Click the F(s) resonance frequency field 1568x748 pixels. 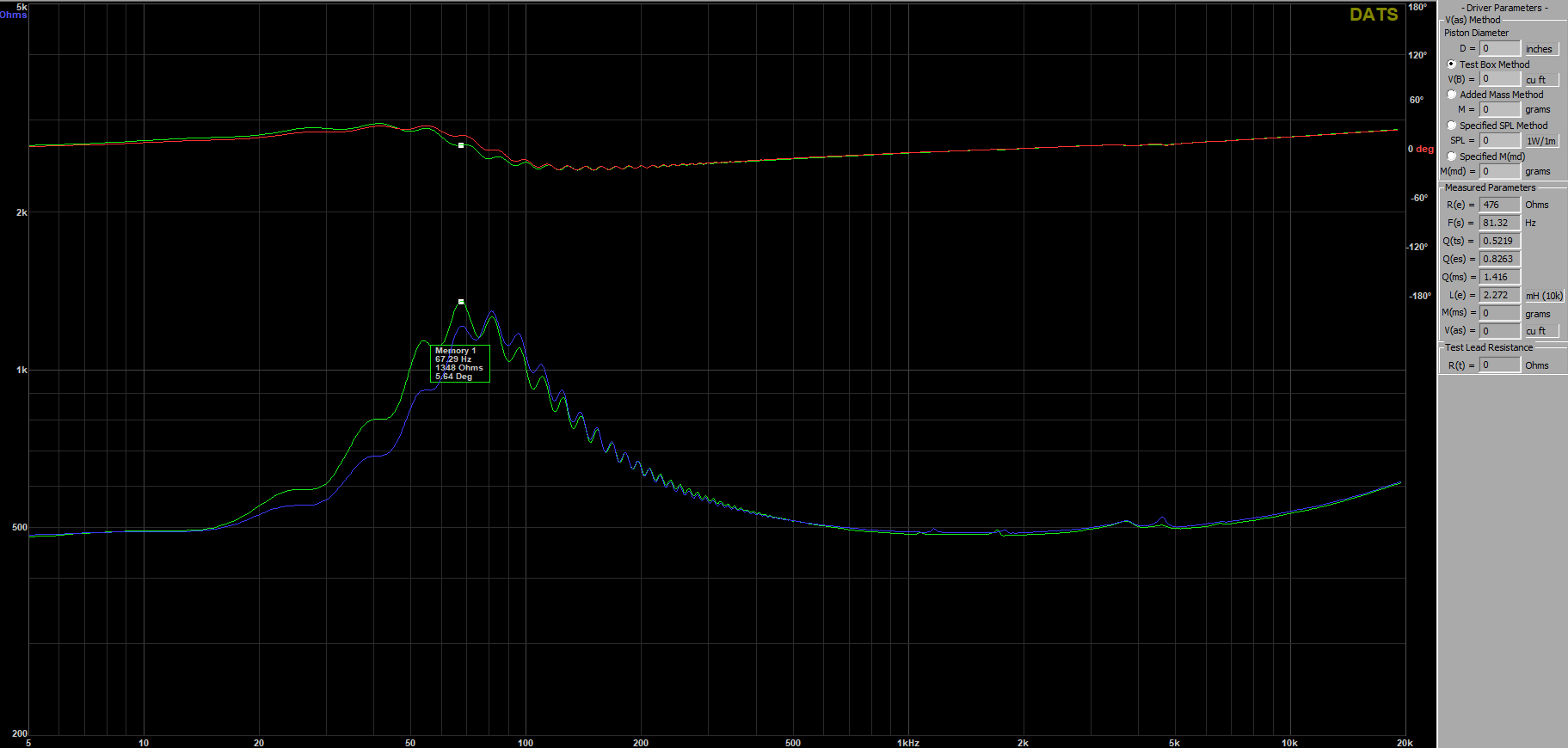1499,223
